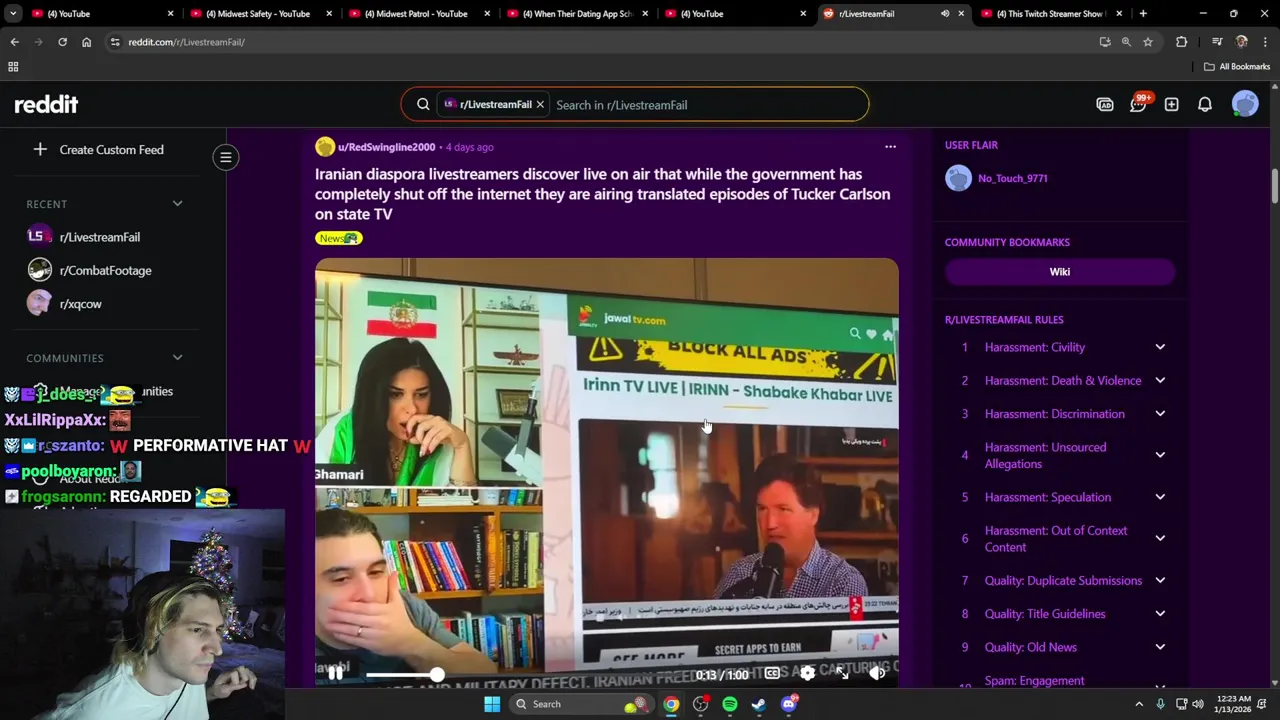Screen dimensions: 1280x720
Task: Mute the video volume
Action: tap(877, 674)
